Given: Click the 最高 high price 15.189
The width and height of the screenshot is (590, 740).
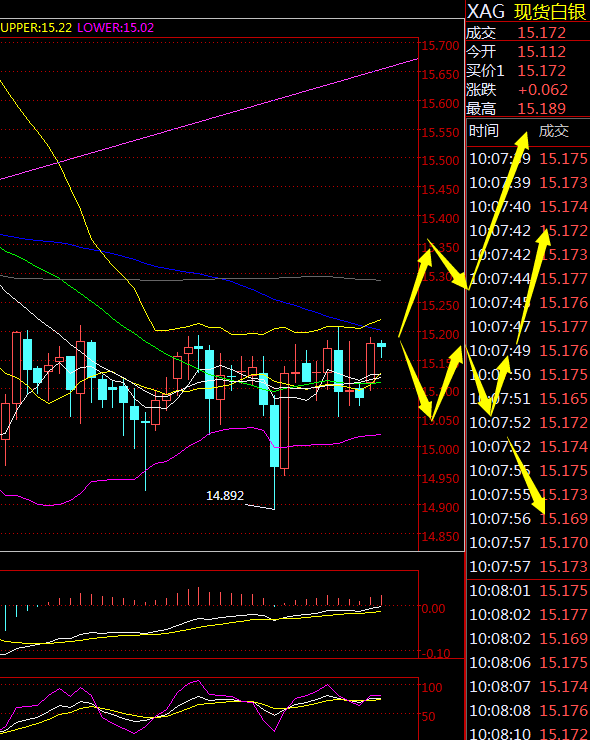Looking at the screenshot, I should 541,108.
